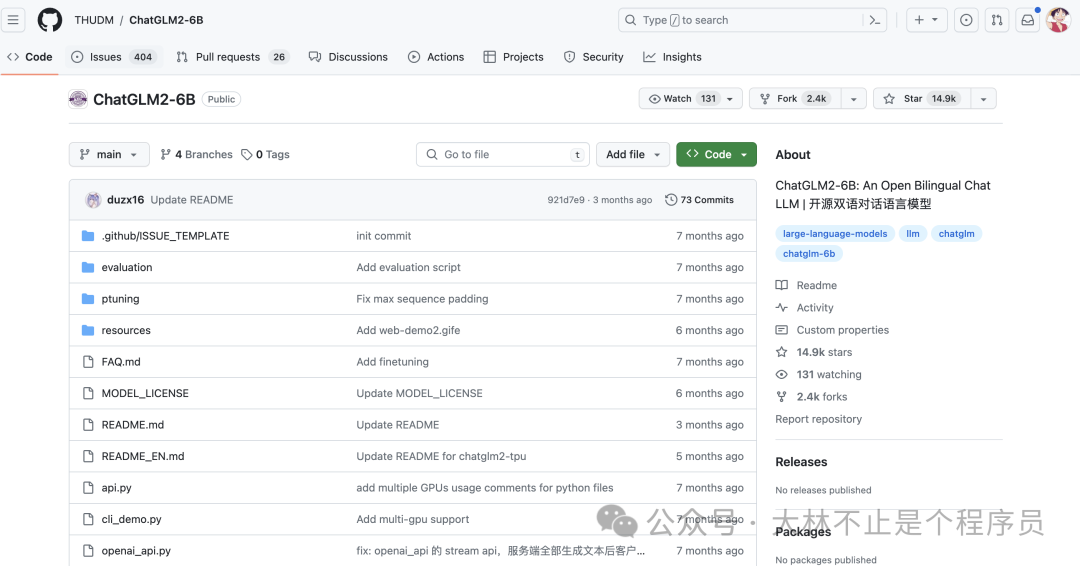Screen dimensions: 1080x566
Task: Open the hamburger navigation menu
Action: pos(13,20)
